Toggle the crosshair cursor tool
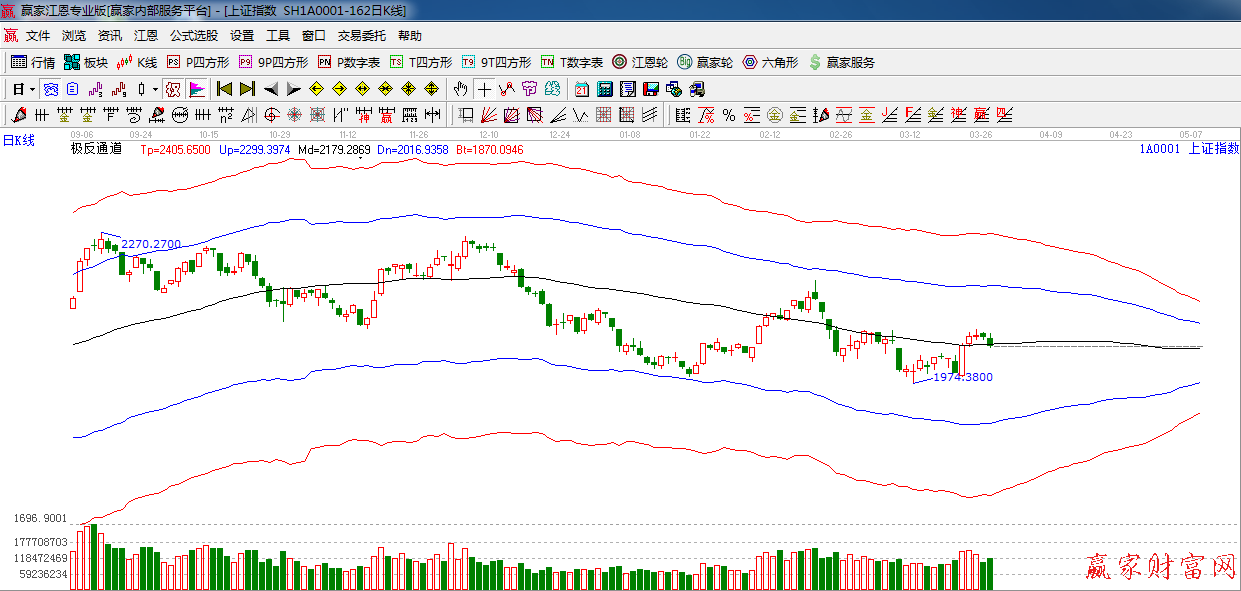This screenshot has width=1241, height=591. [x=484, y=89]
